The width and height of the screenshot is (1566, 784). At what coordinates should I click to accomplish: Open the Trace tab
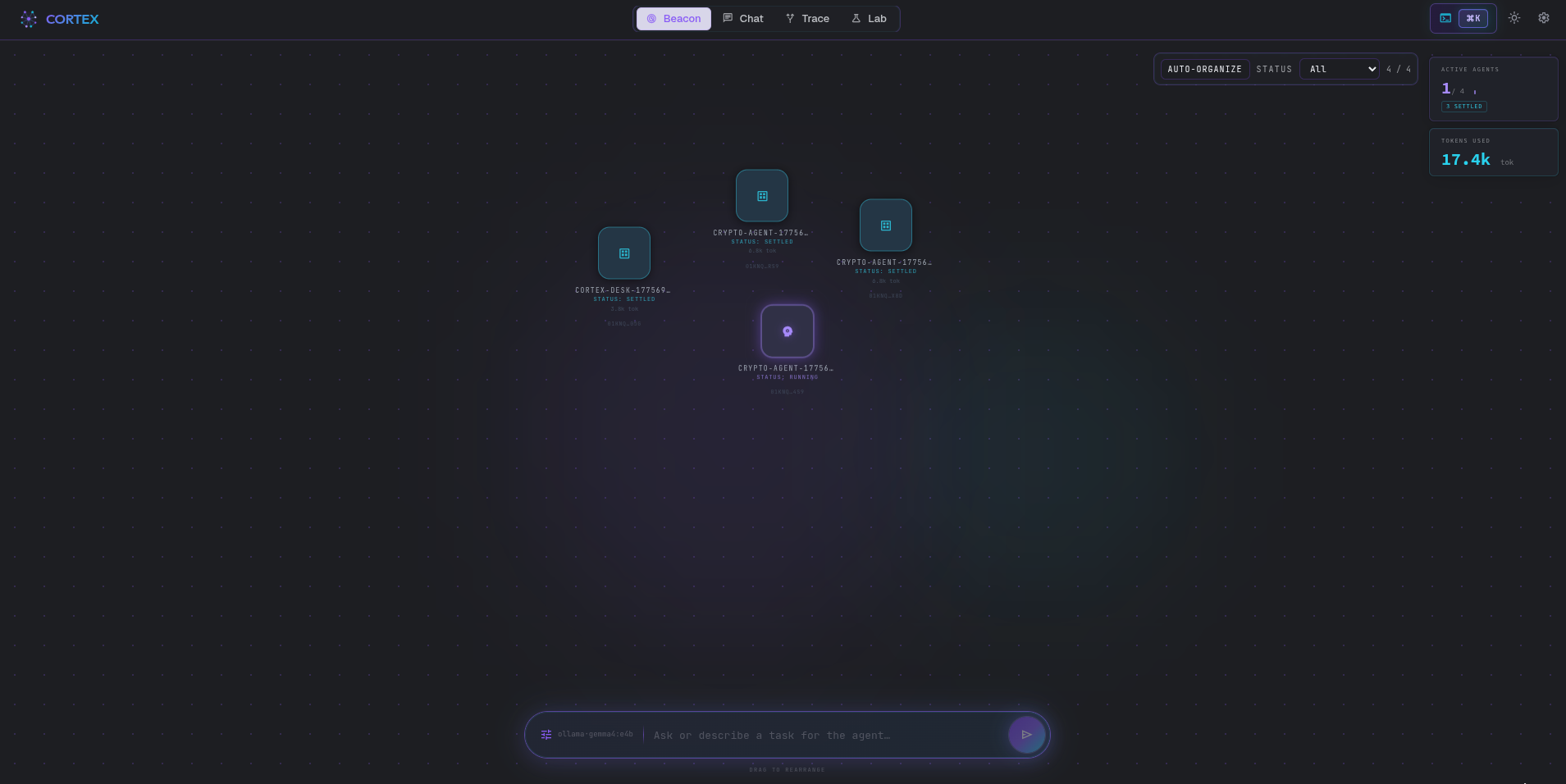tap(806, 18)
